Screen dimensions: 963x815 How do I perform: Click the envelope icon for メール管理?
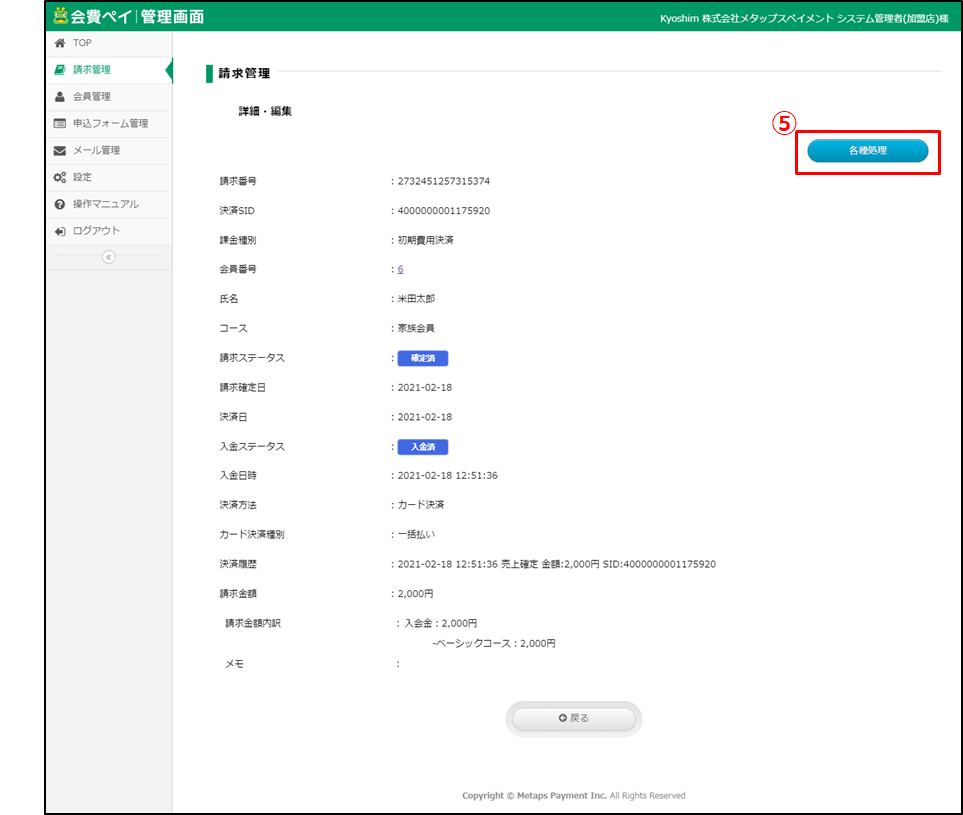pyautogui.click(x=60, y=151)
